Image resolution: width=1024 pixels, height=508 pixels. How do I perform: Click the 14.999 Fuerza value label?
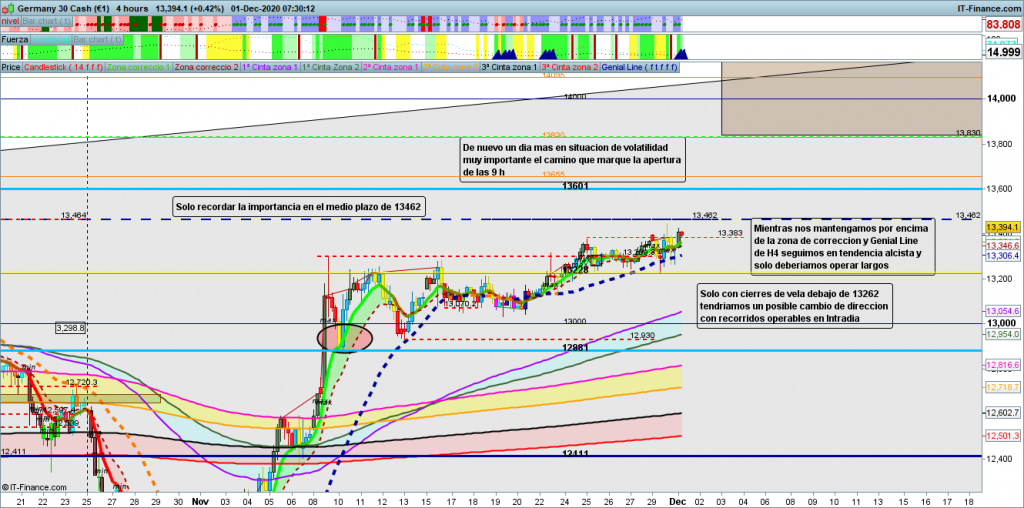[1001, 52]
